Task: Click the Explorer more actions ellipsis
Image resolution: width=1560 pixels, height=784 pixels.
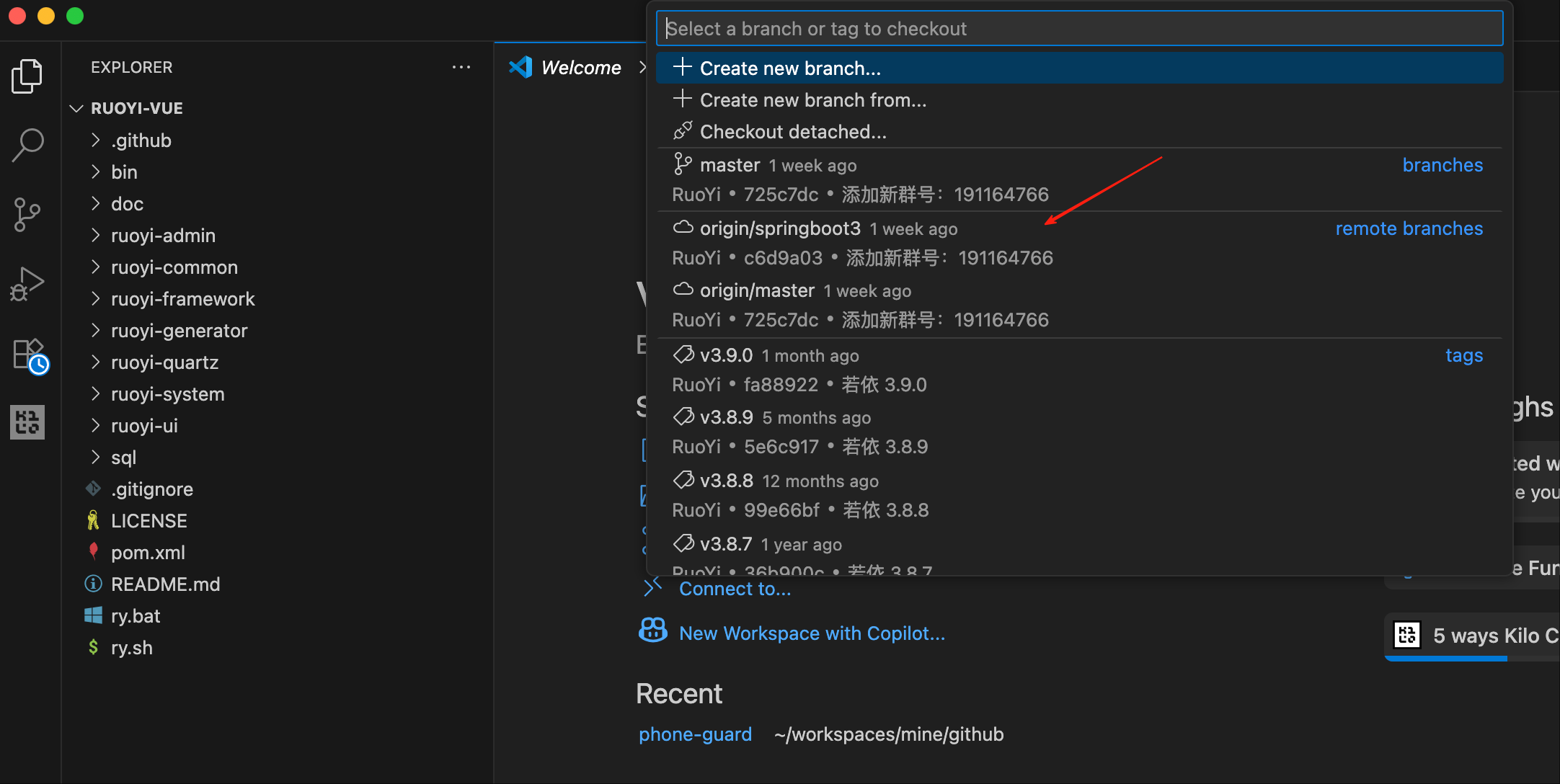Action: coord(461,67)
